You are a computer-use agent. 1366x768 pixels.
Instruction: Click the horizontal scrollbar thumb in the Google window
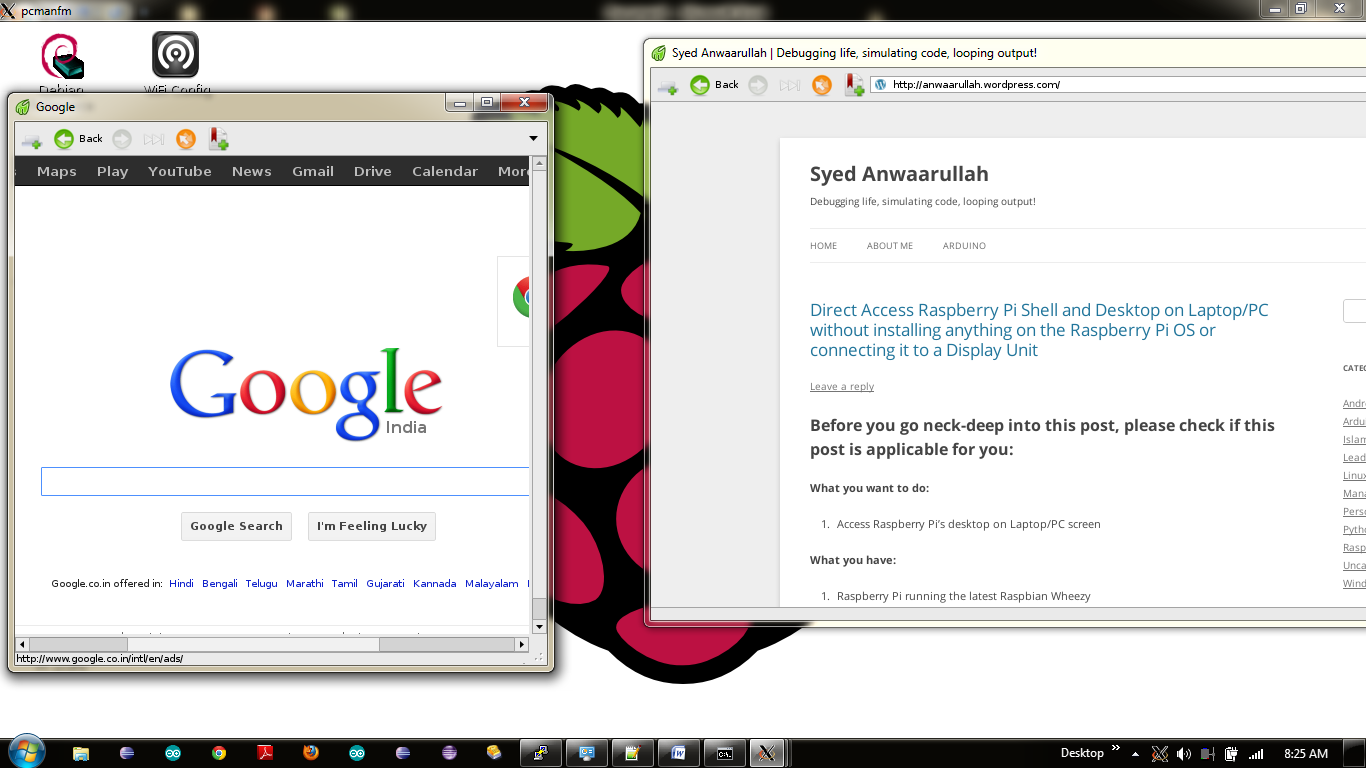pos(253,644)
